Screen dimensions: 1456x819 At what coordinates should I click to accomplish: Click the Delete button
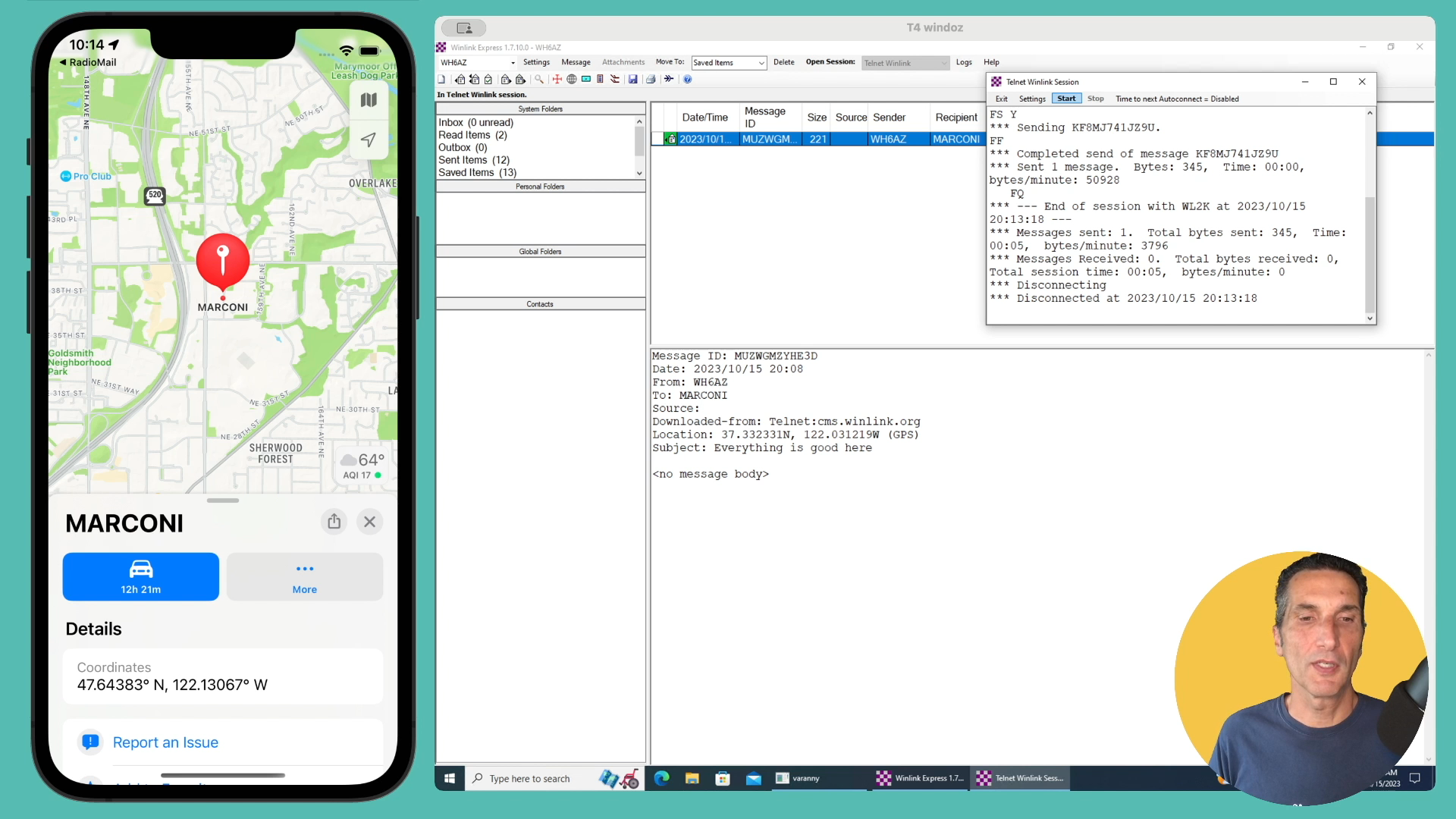[783, 62]
